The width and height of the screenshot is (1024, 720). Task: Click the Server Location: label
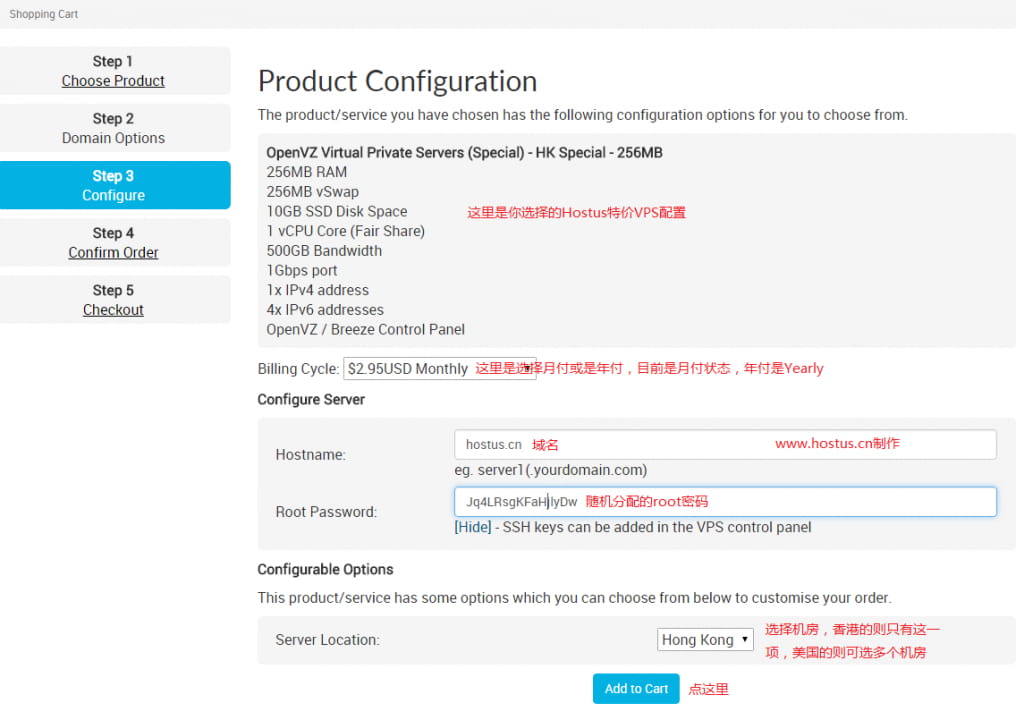pos(327,640)
